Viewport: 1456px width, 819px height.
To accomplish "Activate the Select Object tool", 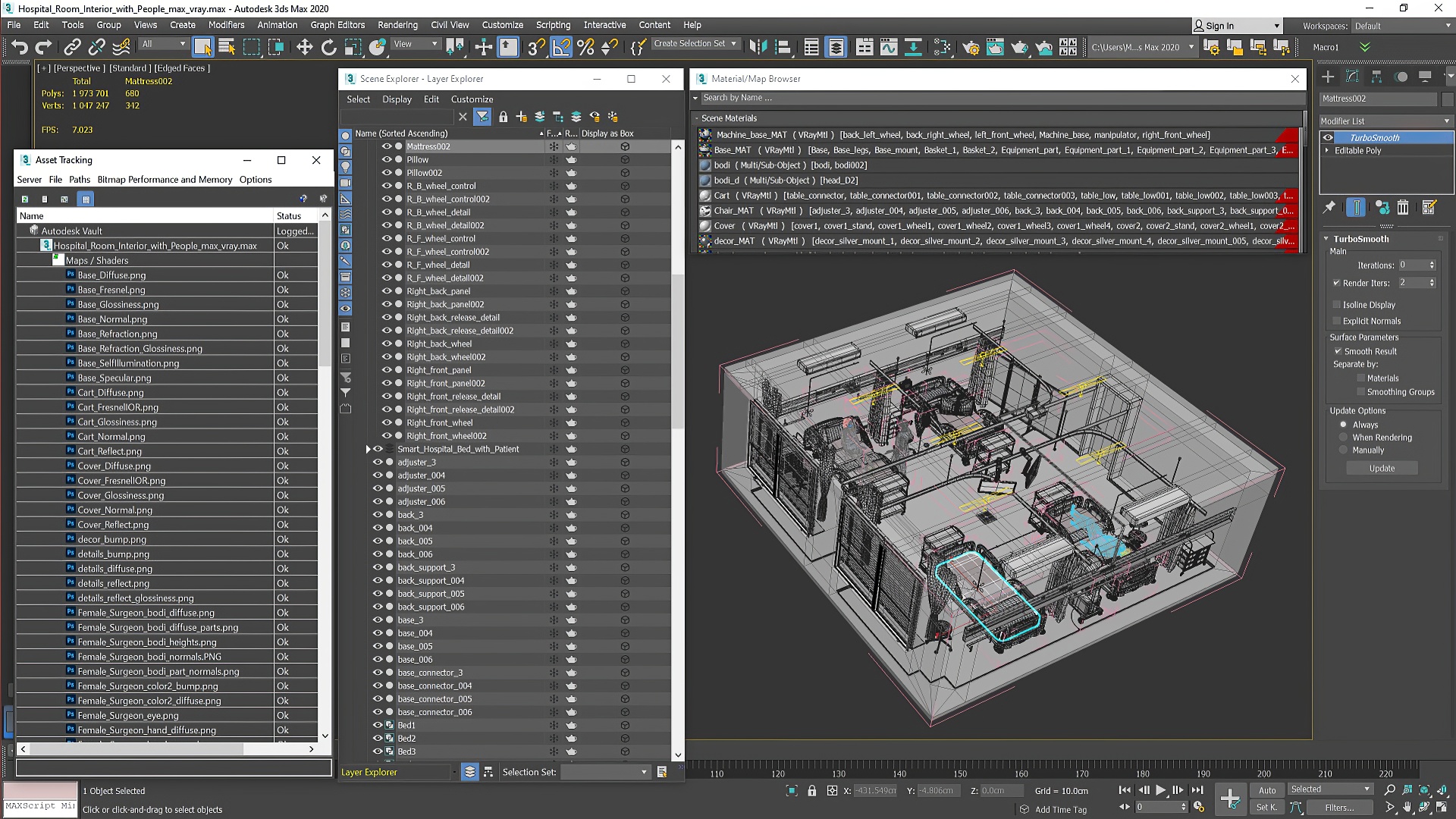I will tap(202, 47).
